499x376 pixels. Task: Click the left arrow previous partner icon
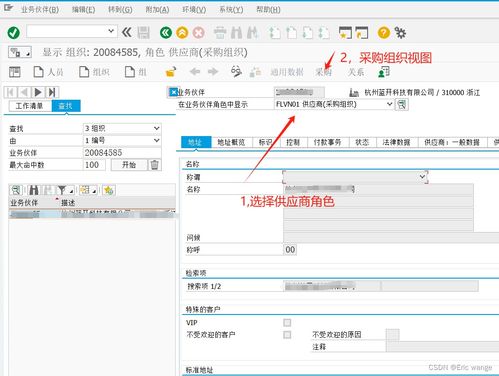[195, 71]
